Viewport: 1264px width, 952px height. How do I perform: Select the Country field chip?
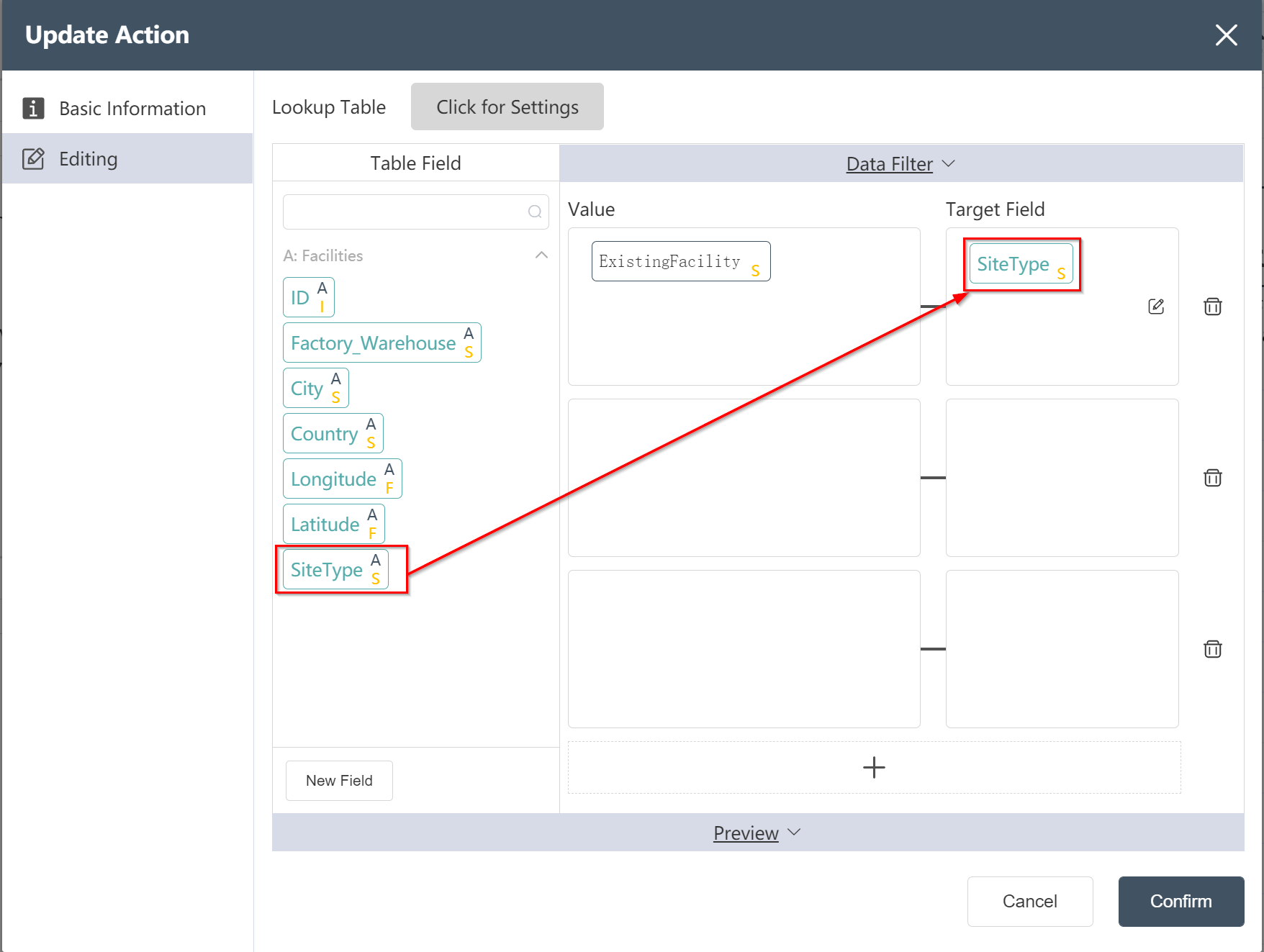[x=333, y=433]
